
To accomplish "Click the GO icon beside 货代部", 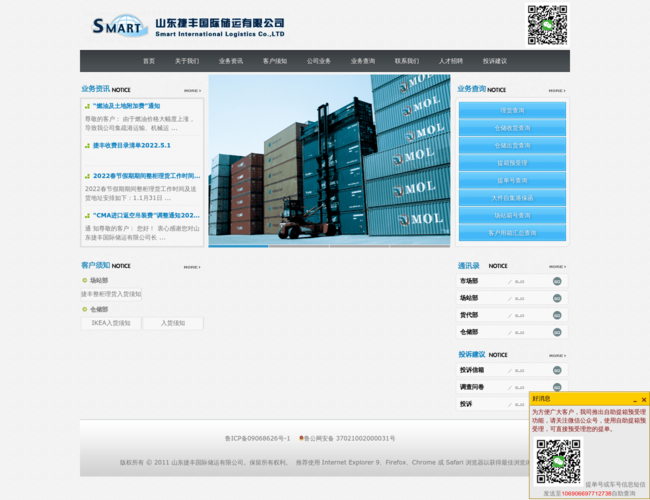I will coord(557,315).
